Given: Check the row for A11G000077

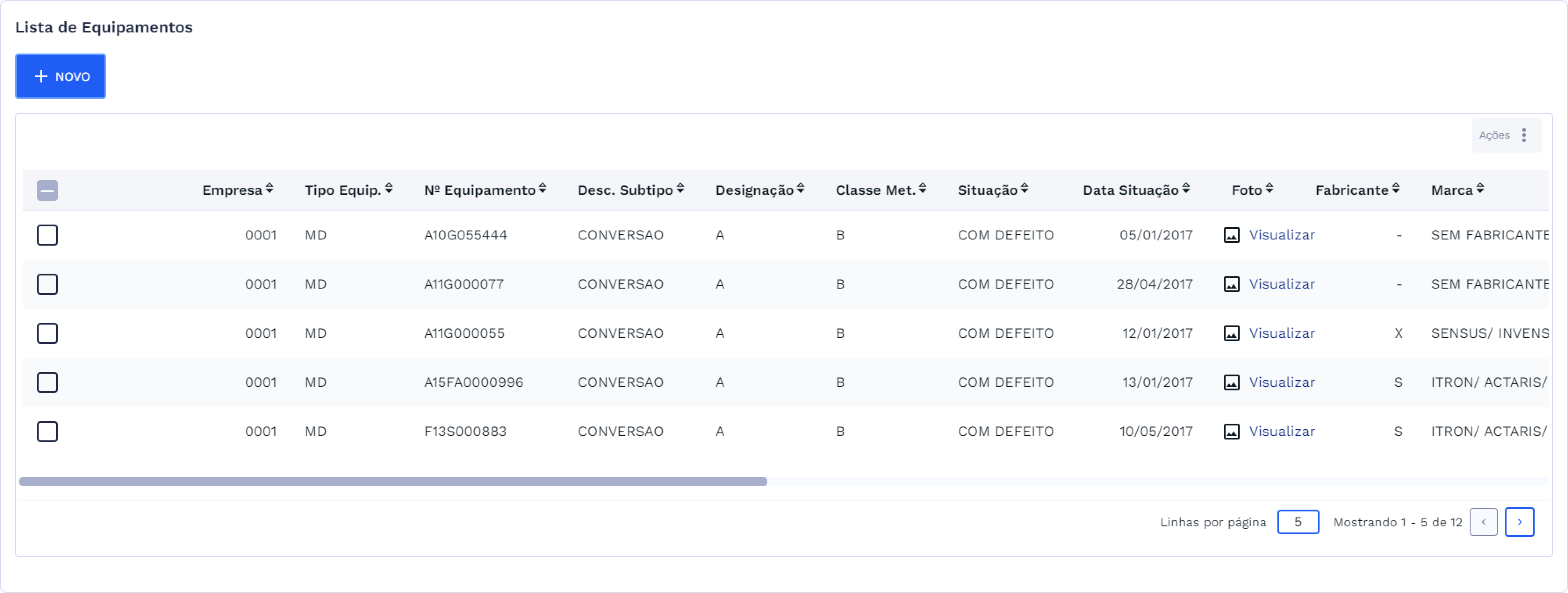Looking at the screenshot, I should coord(47,284).
